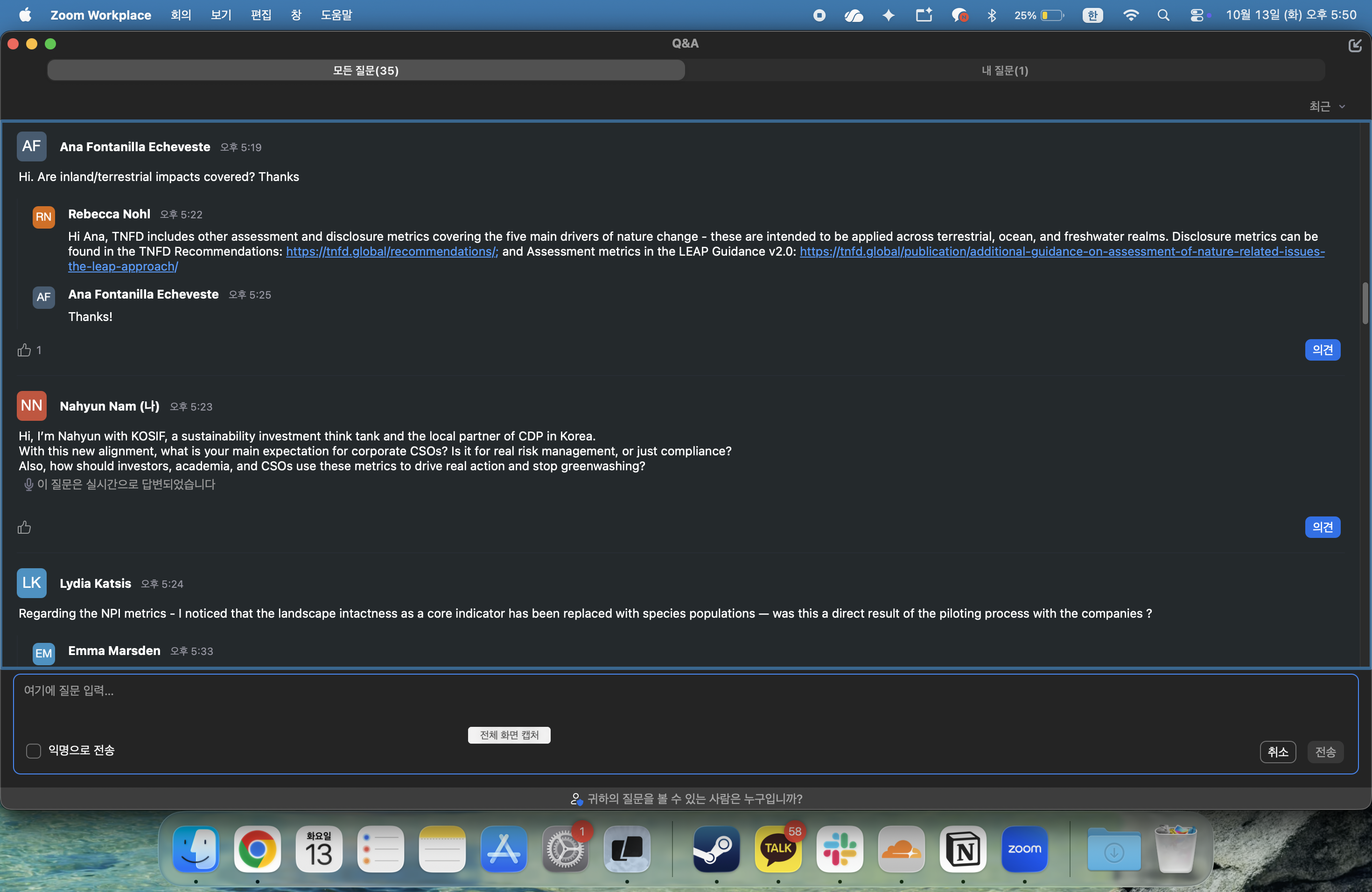Screen dimensions: 1372x892
Task: Click the 취소 button
Action: (x=1277, y=752)
